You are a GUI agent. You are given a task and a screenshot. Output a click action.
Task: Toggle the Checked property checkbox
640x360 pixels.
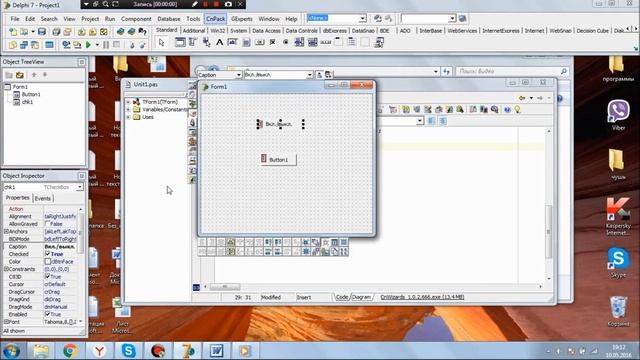[x=48, y=254]
